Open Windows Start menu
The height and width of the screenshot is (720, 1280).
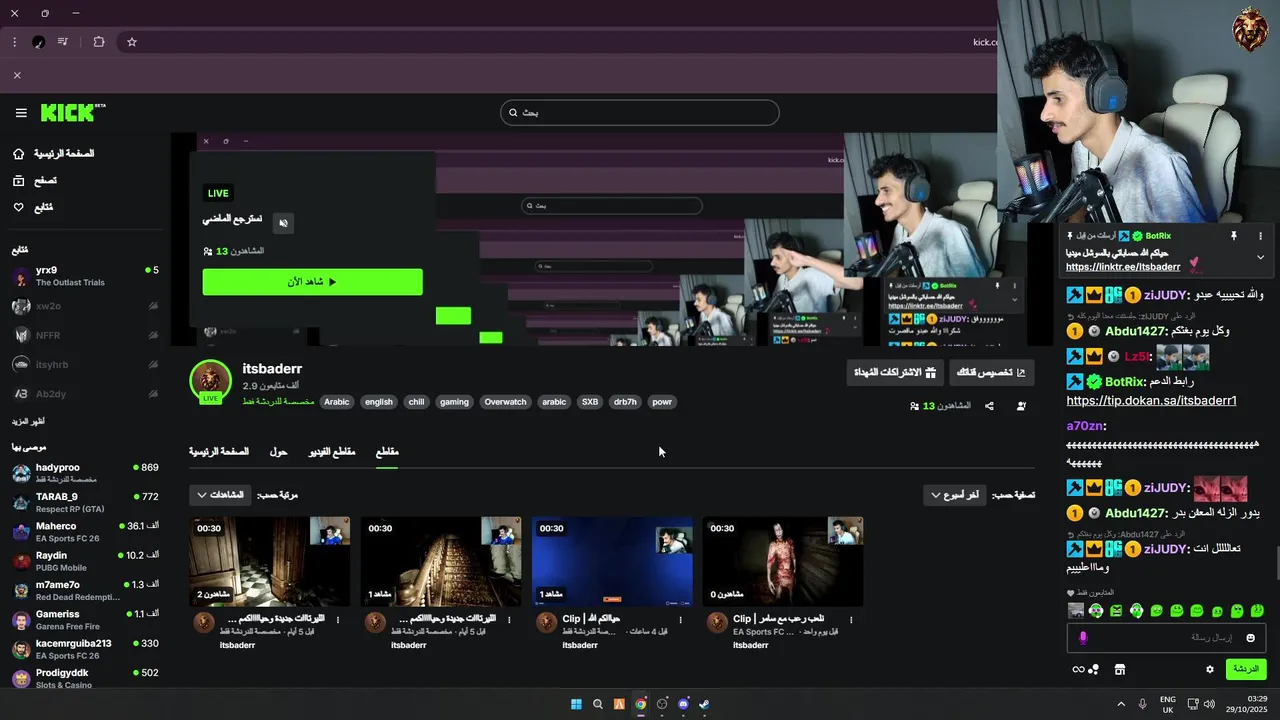(x=576, y=704)
